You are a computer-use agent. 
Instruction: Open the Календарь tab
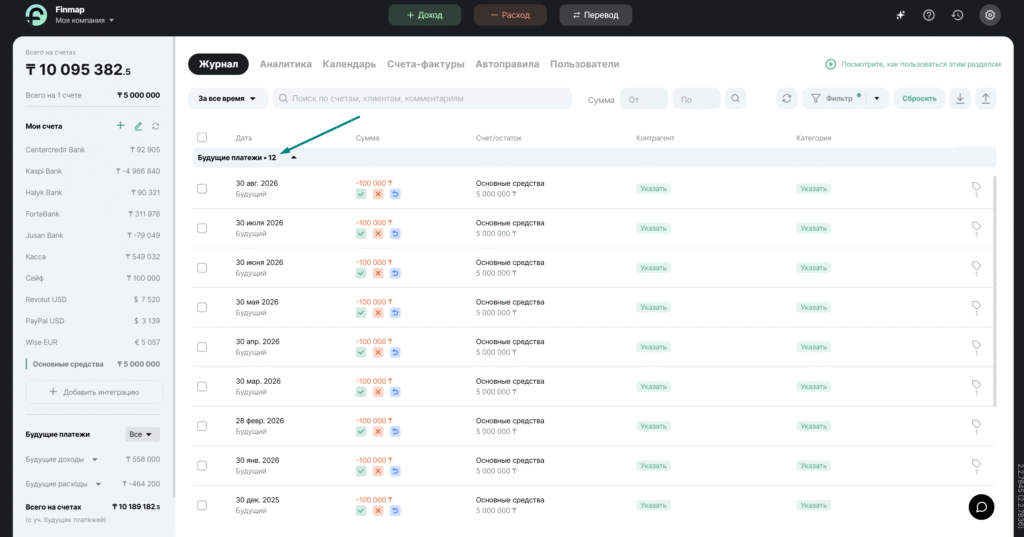click(x=349, y=64)
